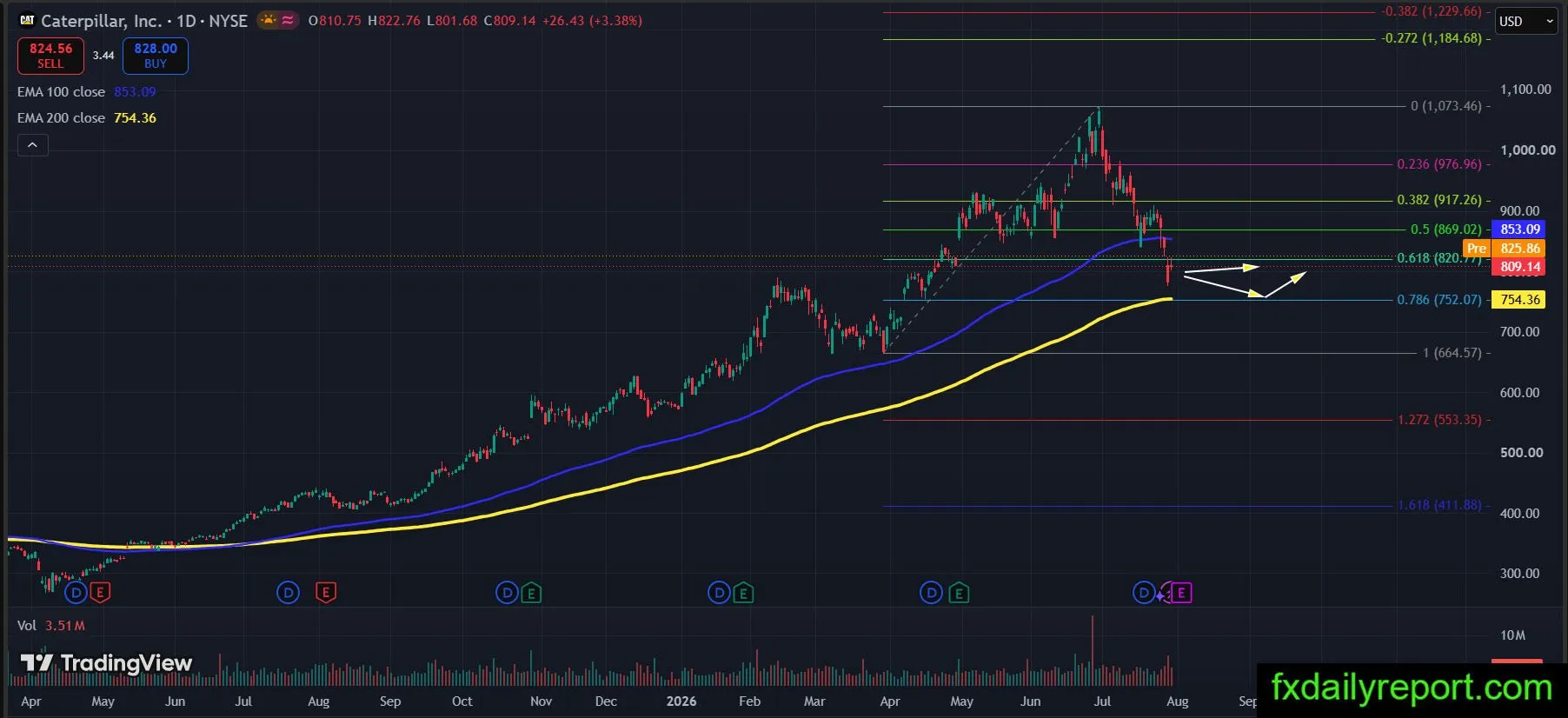Click the open value O810.75
Image resolution: width=1568 pixels, height=718 pixels.
(x=335, y=20)
